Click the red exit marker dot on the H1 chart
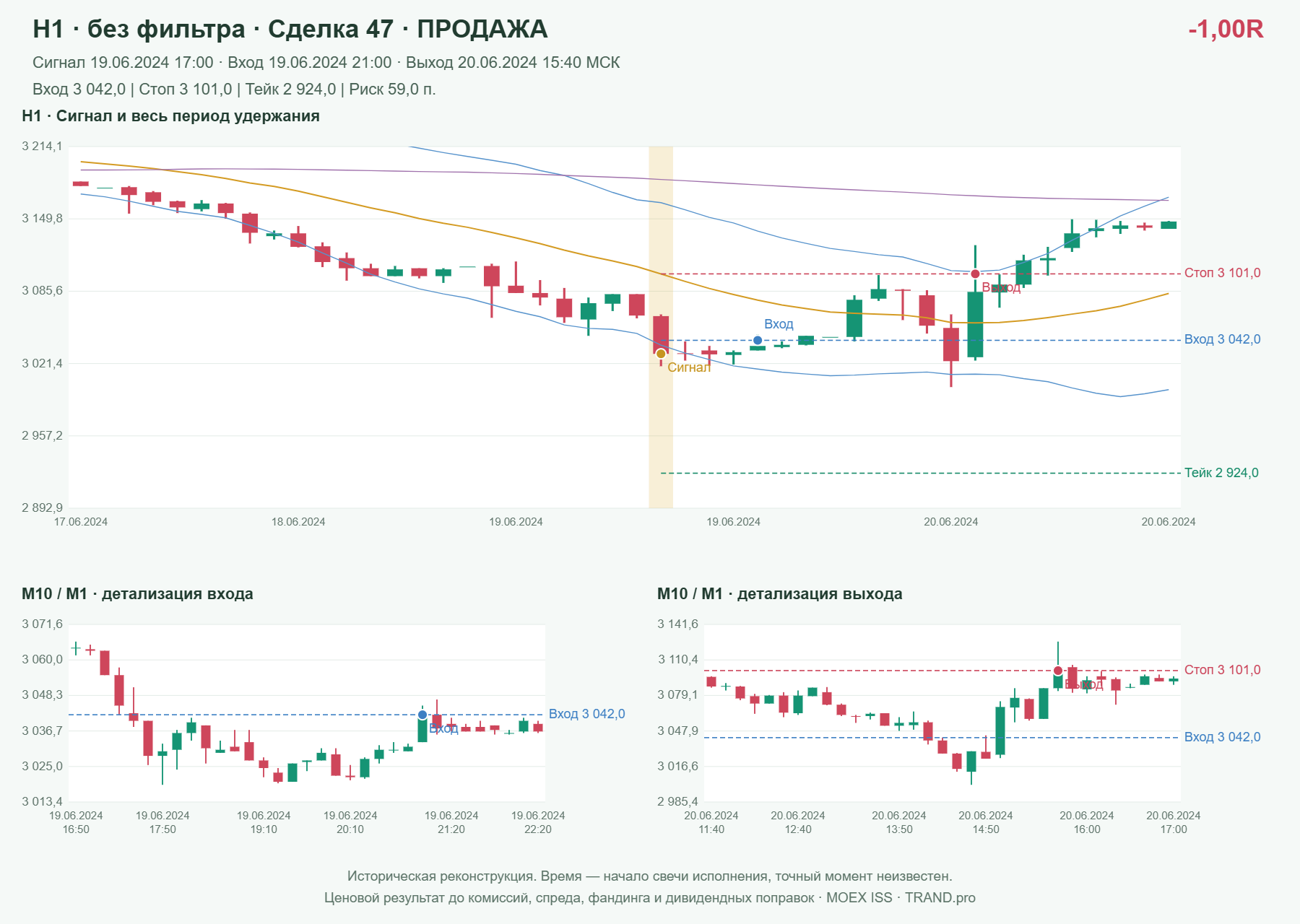1300x924 pixels. click(975, 274)
